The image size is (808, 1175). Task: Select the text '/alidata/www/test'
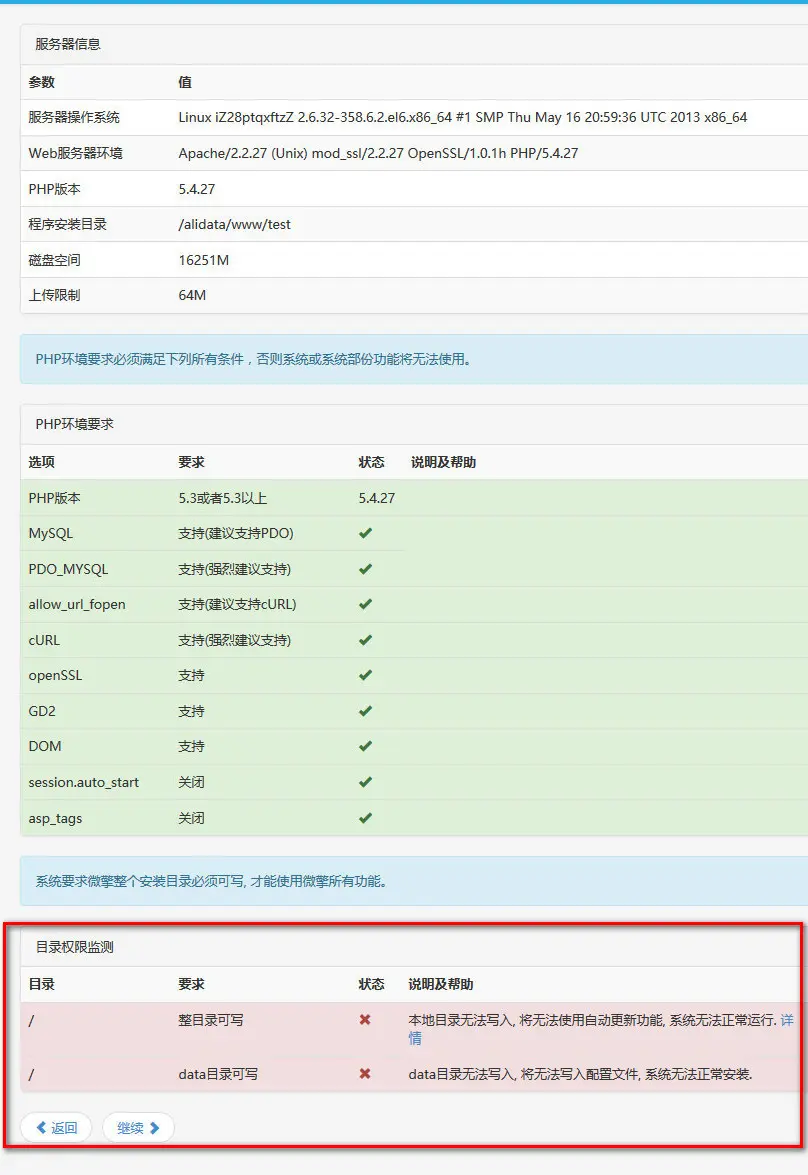(235, 224)
